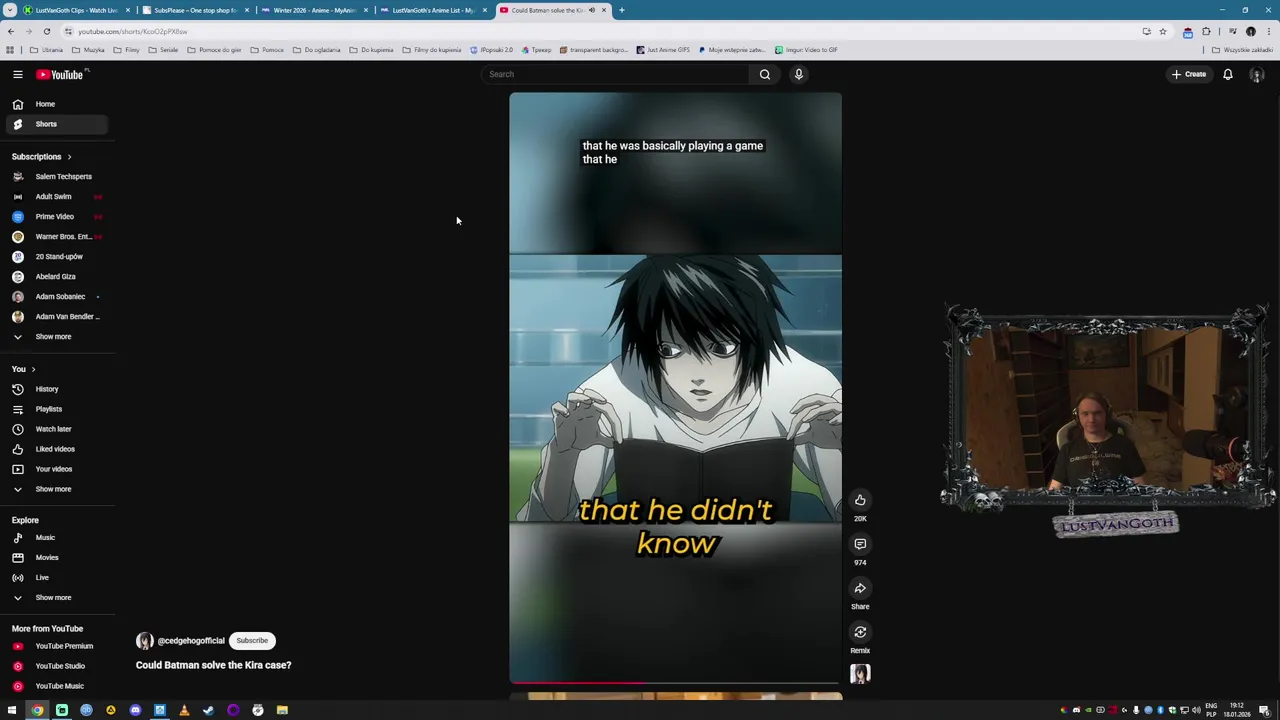Open the Windows Start menu
This screenshot has width=1280, height=720.
pyautogui.click(x=12, y=710)
